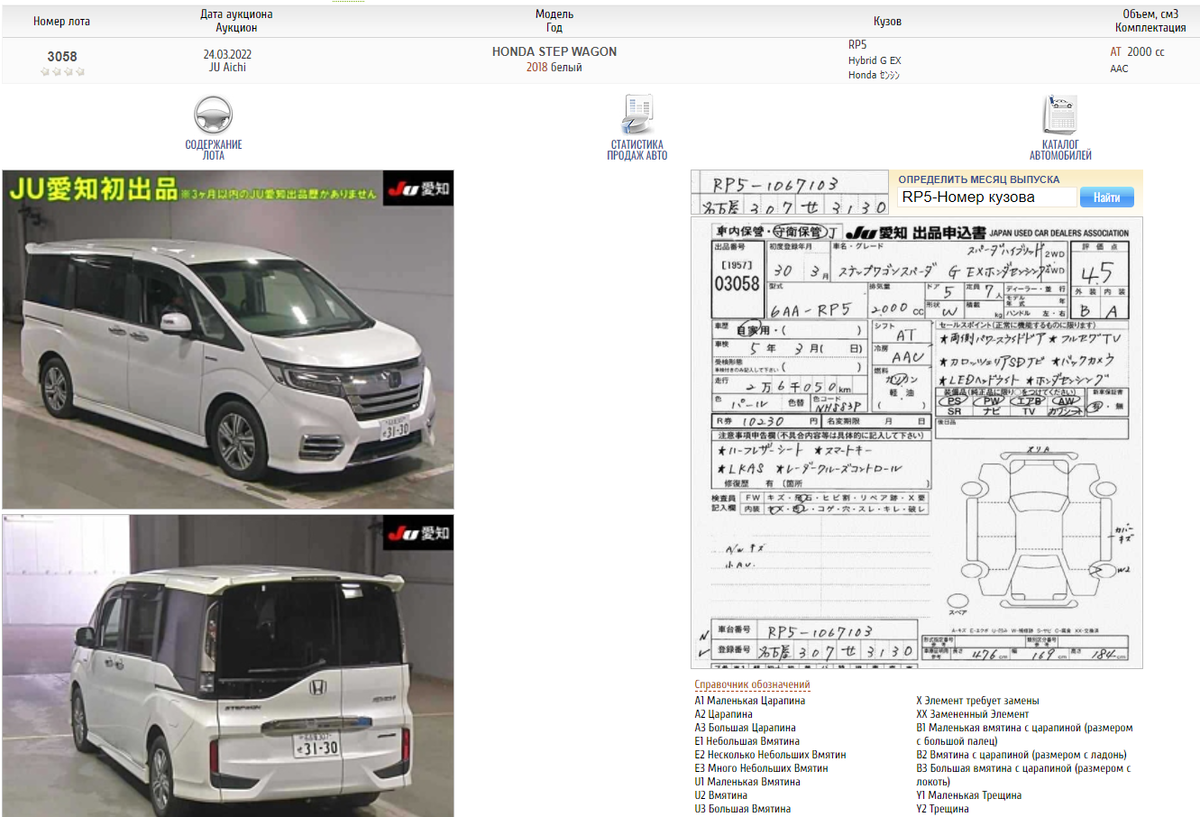1200x817 pixels.
Task: Click the СОДЕРЖАНИЕ ЛОТА link
Action: pyautogui.click(x=213, y=150)
